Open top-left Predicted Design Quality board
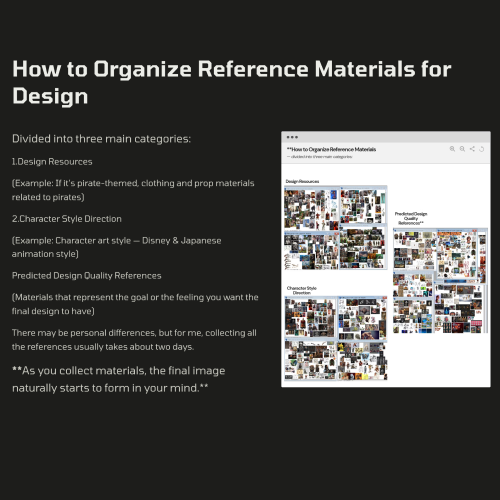 pos(415,249)
